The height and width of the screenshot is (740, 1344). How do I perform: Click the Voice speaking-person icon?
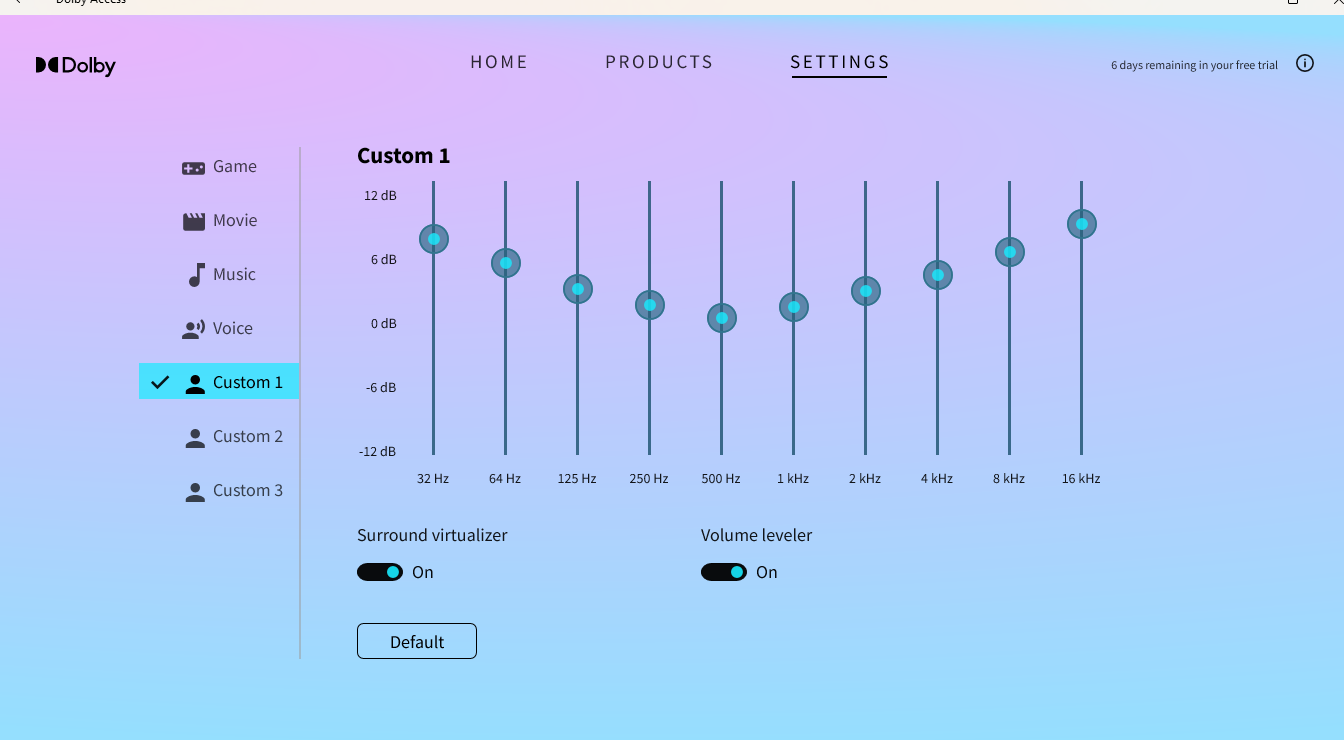coord(194,329)
